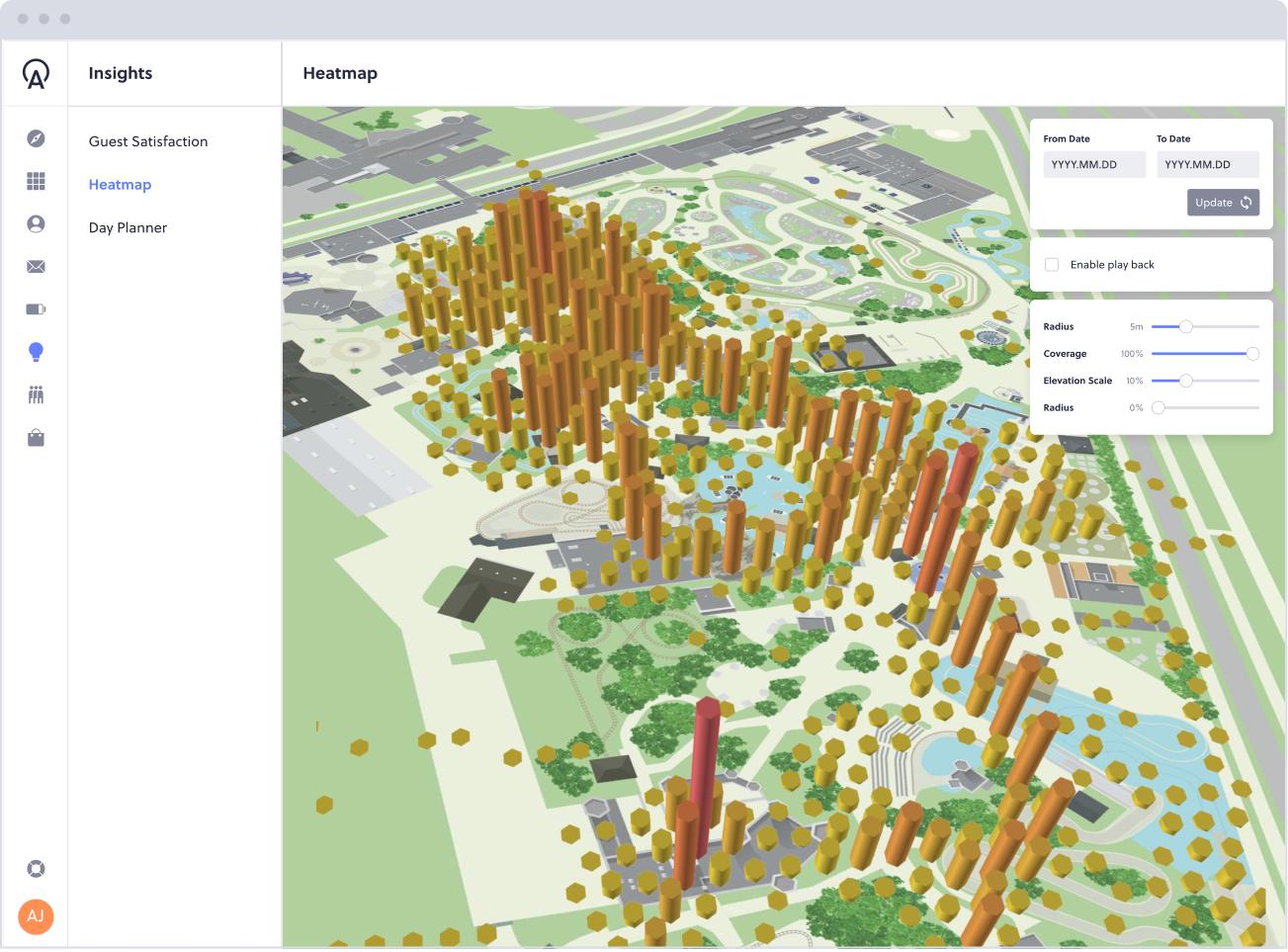Enable the play back checkbox
This screenshot has height=952, width=1288.
[x=1052, y=265]
